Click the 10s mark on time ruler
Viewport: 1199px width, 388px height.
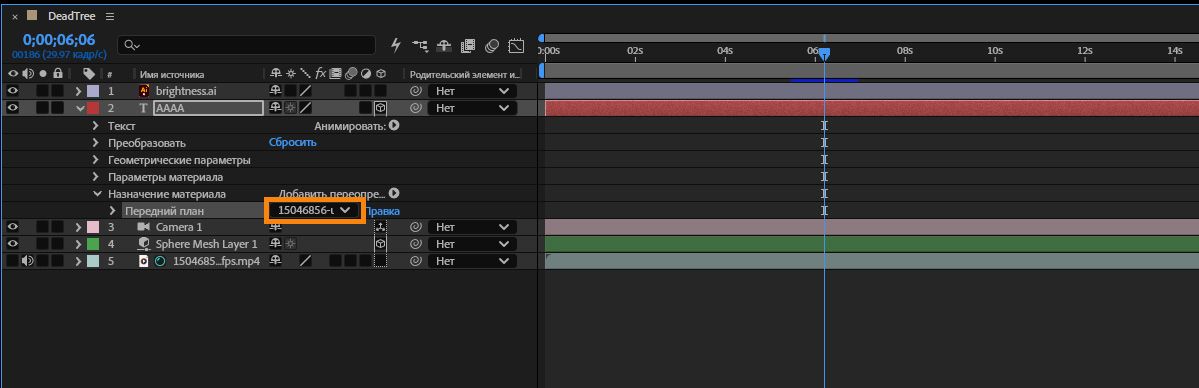click(x=994, y=51)
